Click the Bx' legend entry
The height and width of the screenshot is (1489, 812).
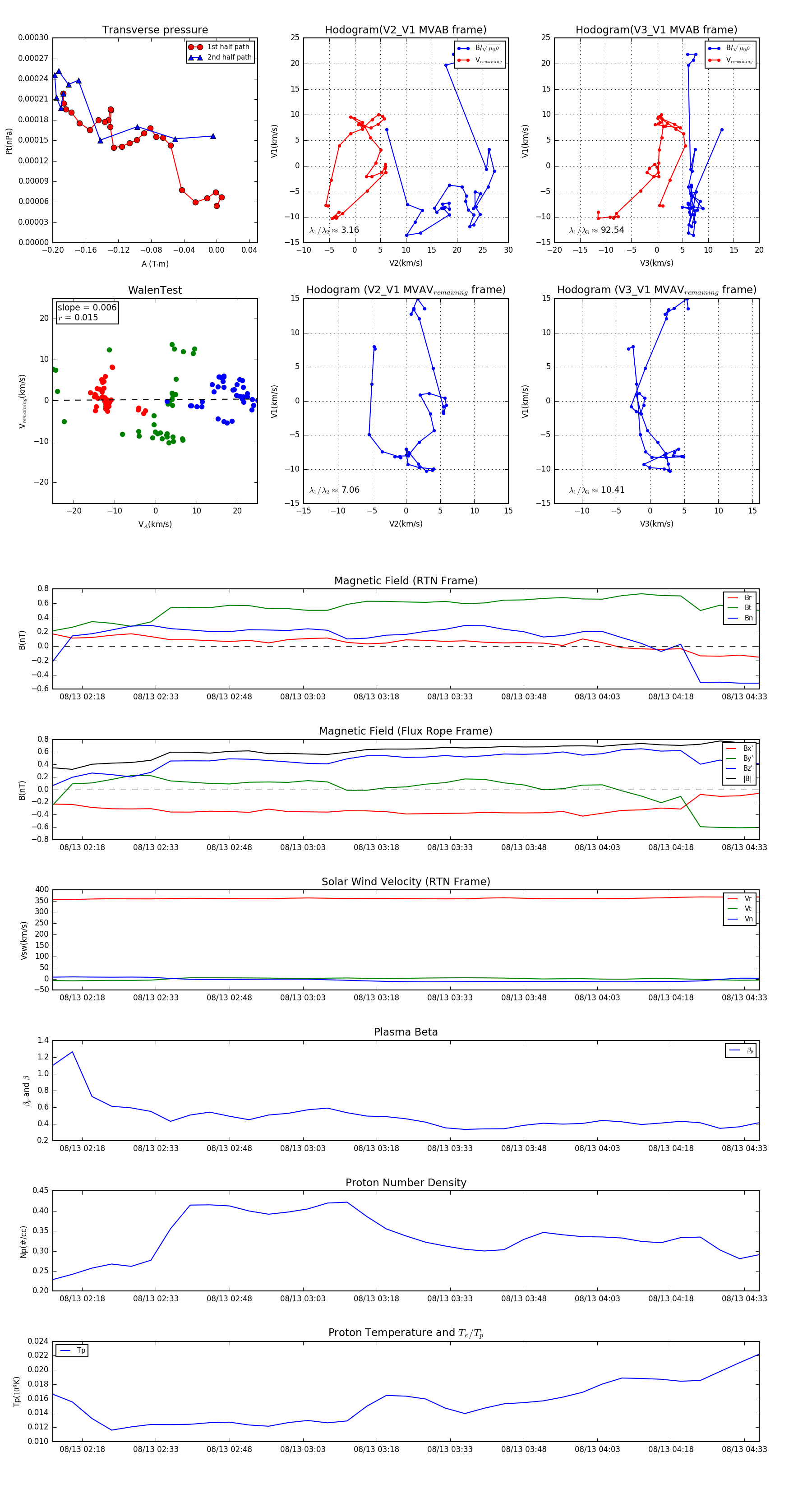[740, 749]
